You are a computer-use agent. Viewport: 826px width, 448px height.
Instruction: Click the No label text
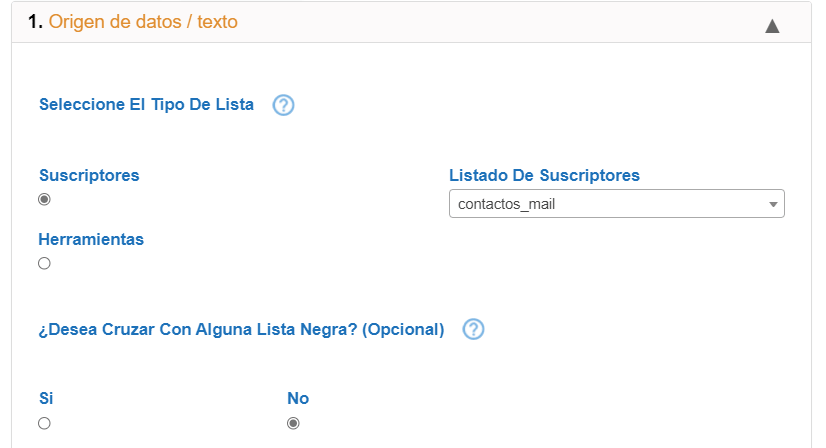point(298,398)
